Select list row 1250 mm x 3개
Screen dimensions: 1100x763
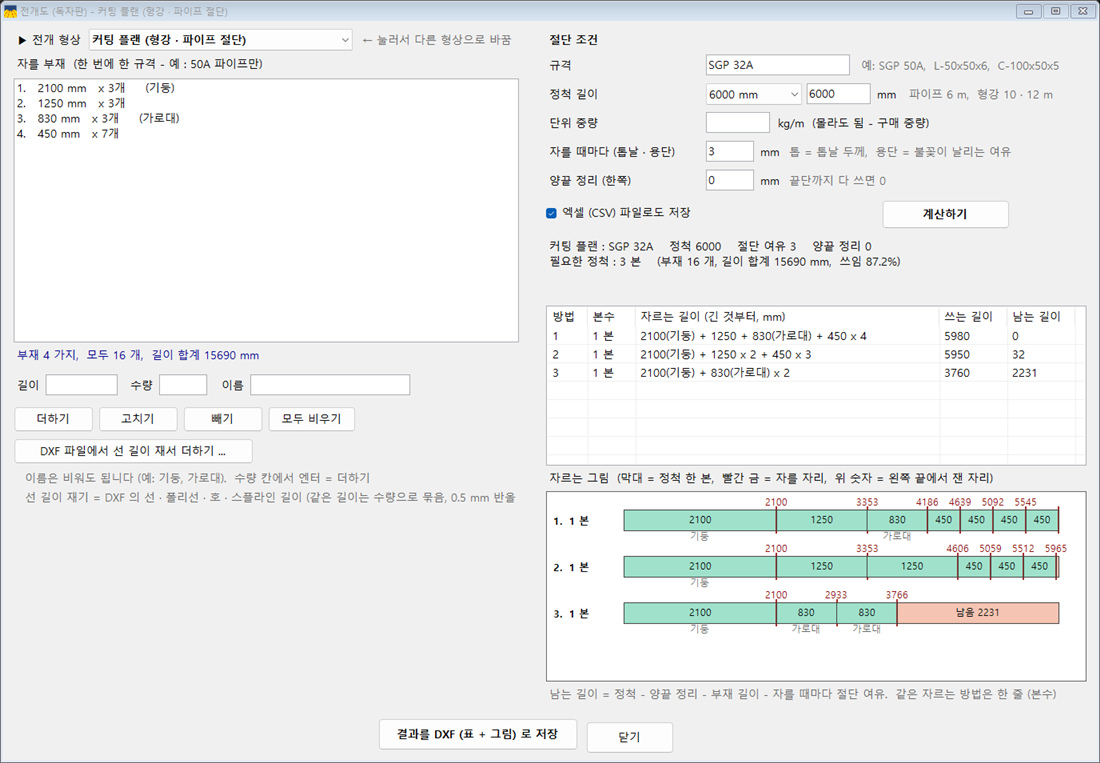tap(266, 103)
